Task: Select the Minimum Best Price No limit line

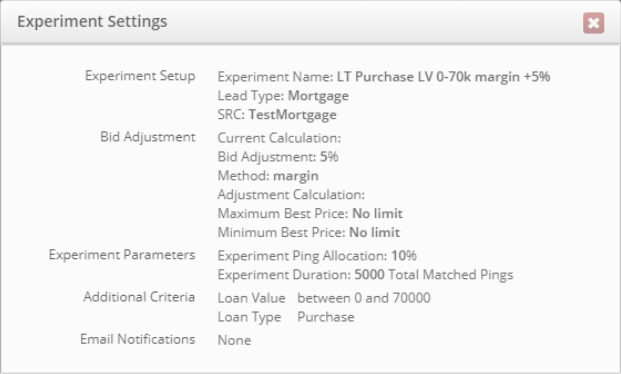Action: (309, 232)
